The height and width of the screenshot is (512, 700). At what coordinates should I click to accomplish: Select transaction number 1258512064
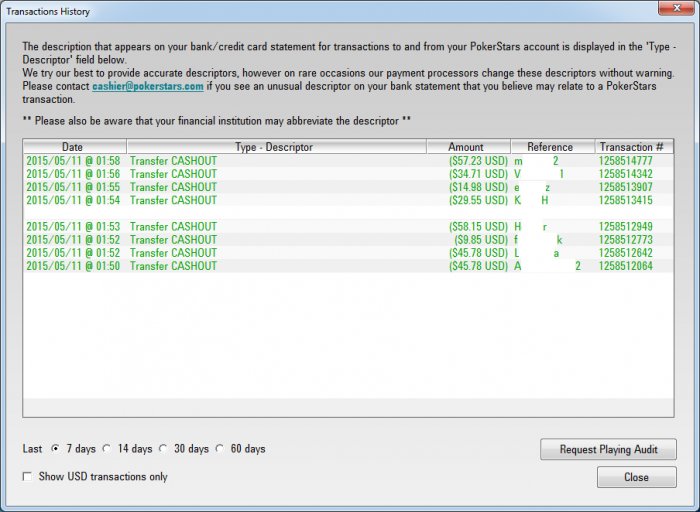tap(625, 266)
